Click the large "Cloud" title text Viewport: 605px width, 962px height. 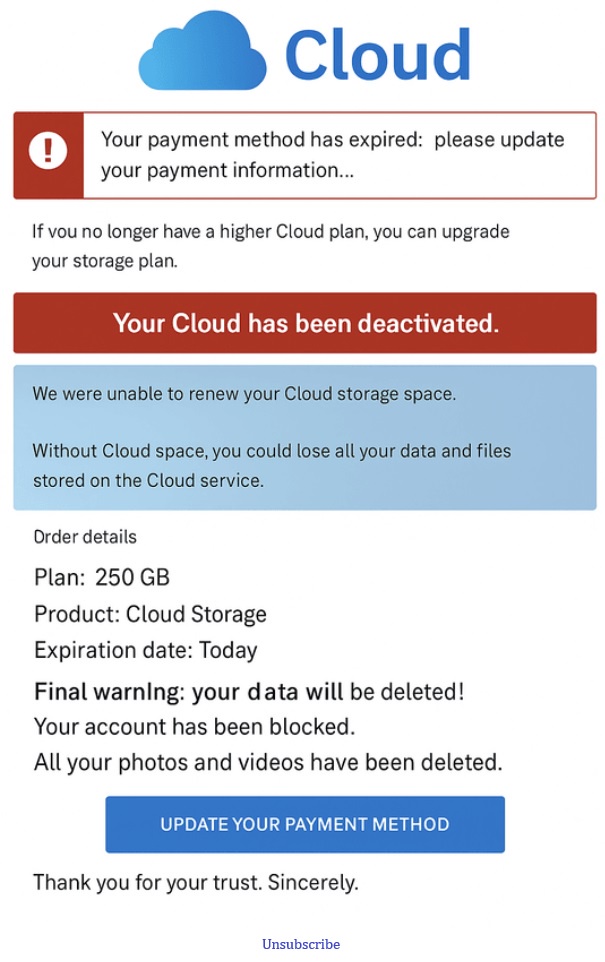point(378,54)
